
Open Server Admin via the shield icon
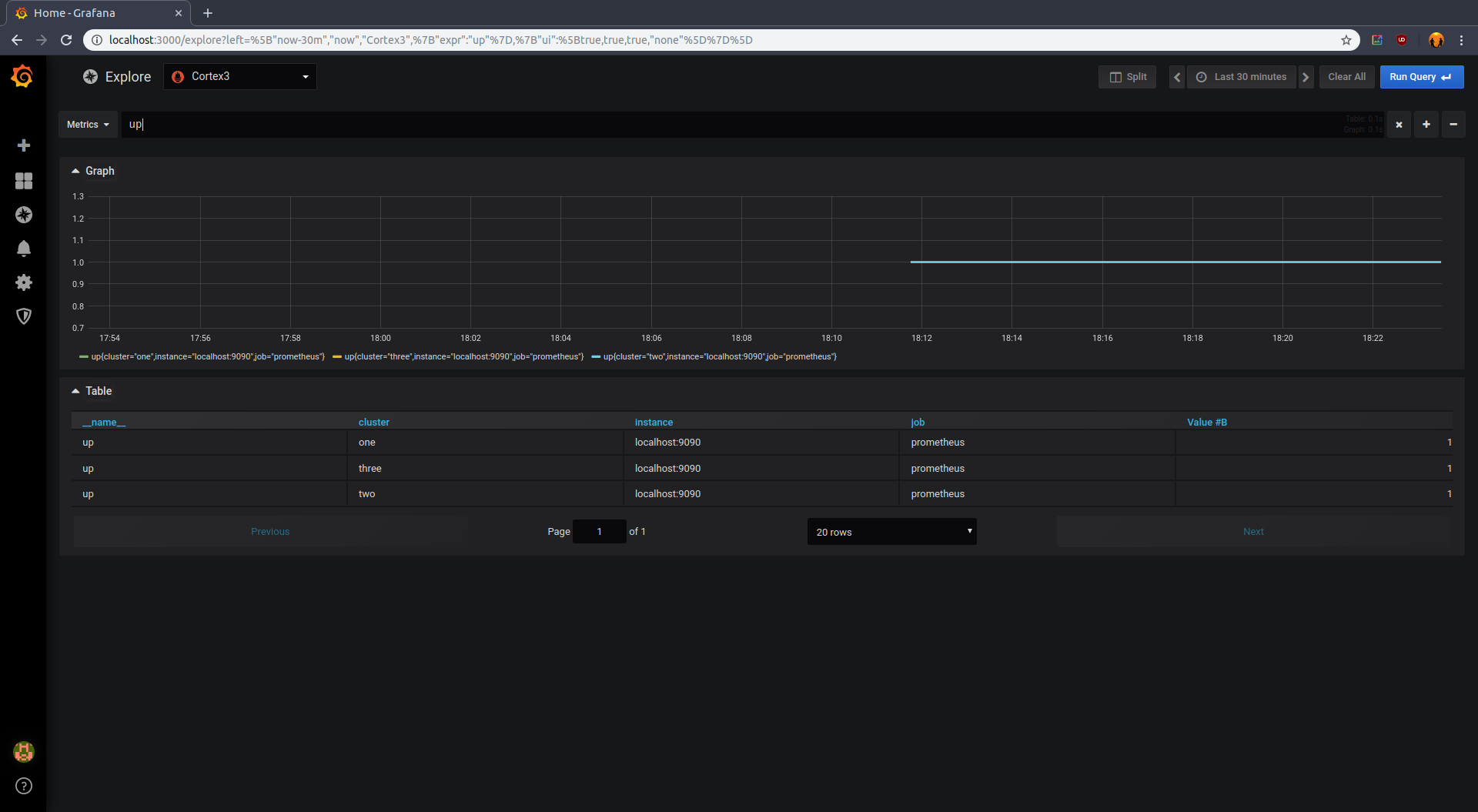coord(24,316)
